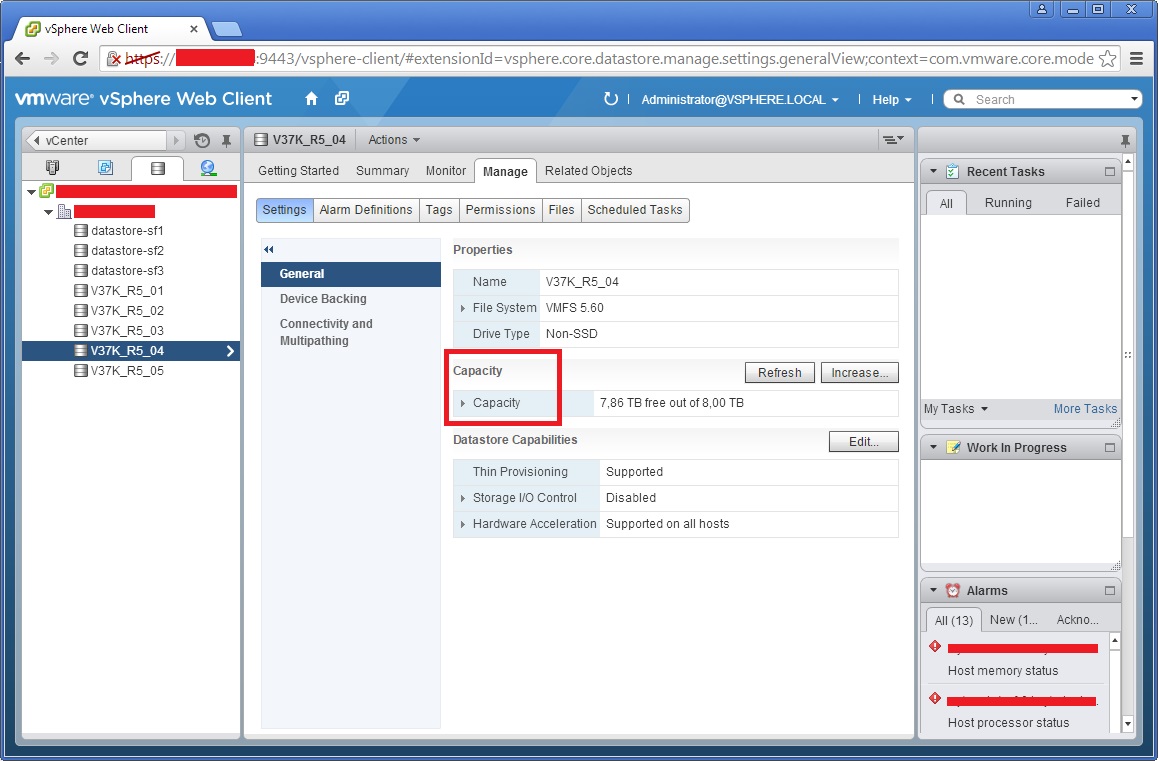
Task: Switch to Scheduled Tasks sub-tab
Action: click(634, 210)
